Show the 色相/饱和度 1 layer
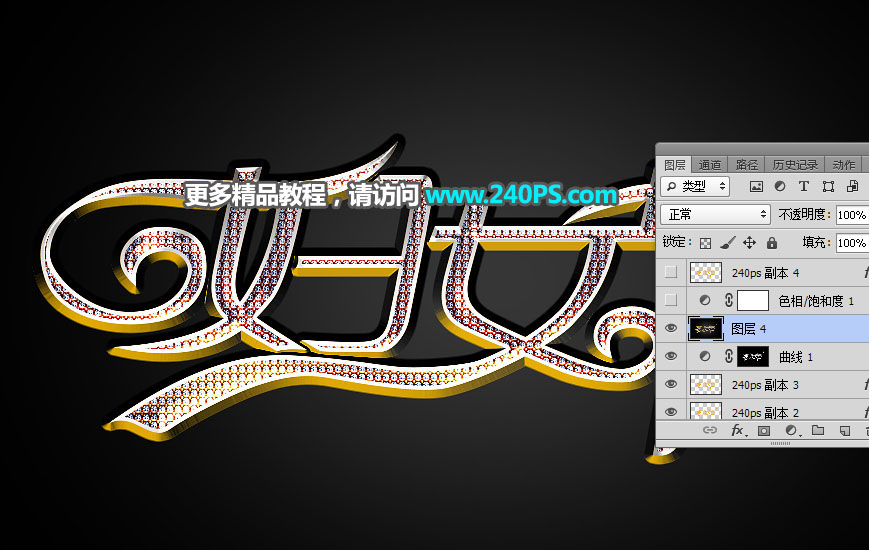Image resolution: width=869 pixels, height=550 pixels. (x=671, y=300)
